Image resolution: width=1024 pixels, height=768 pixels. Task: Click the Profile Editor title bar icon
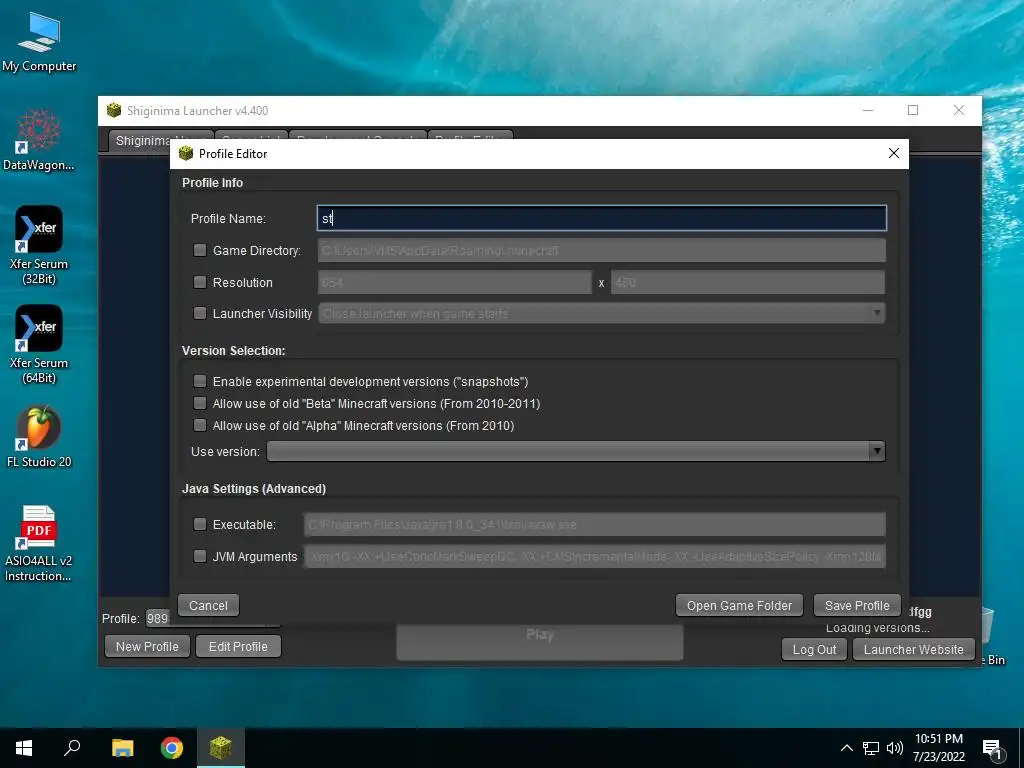pyautogui.click(x=186, y=153)
